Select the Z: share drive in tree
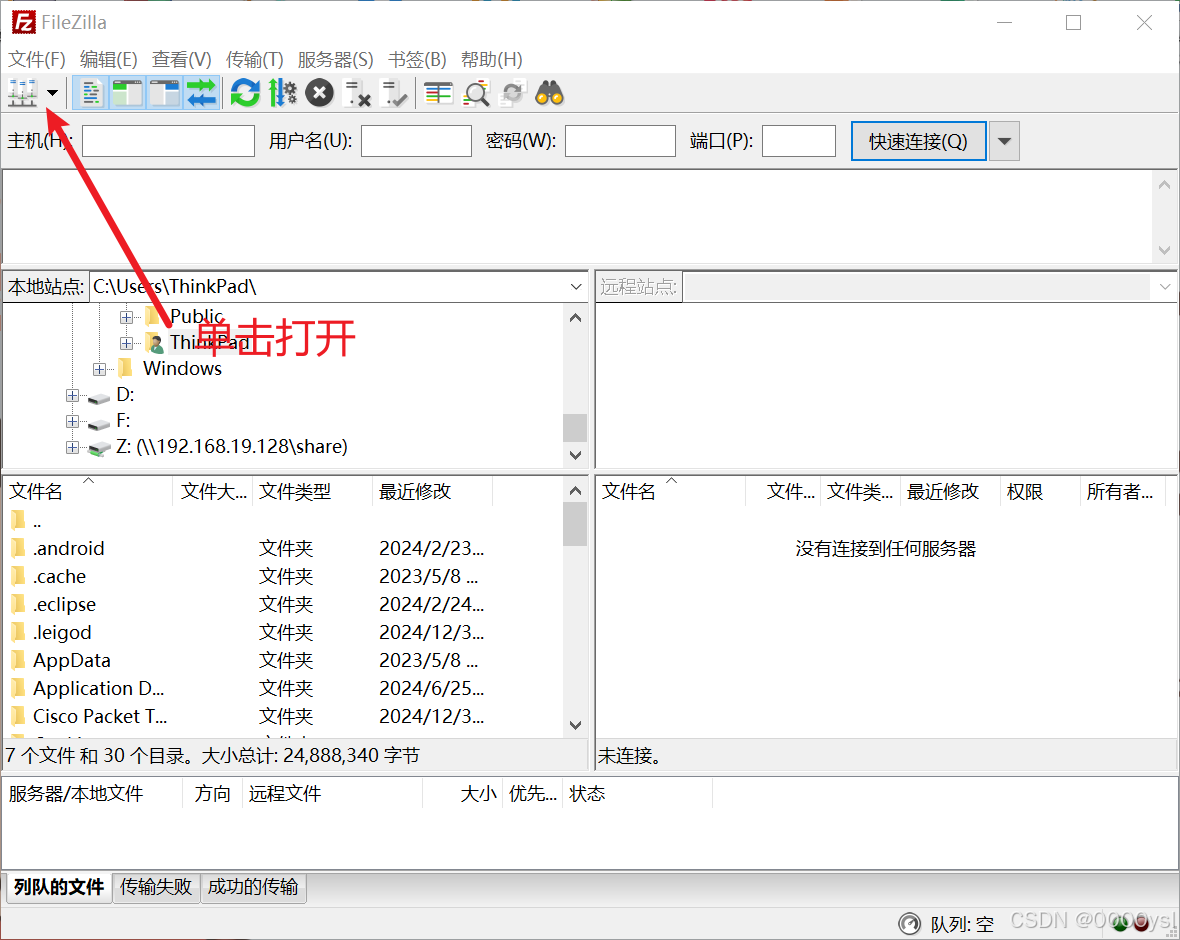The width and height of the screenshot is (1180, 940). tap(232, 447)
